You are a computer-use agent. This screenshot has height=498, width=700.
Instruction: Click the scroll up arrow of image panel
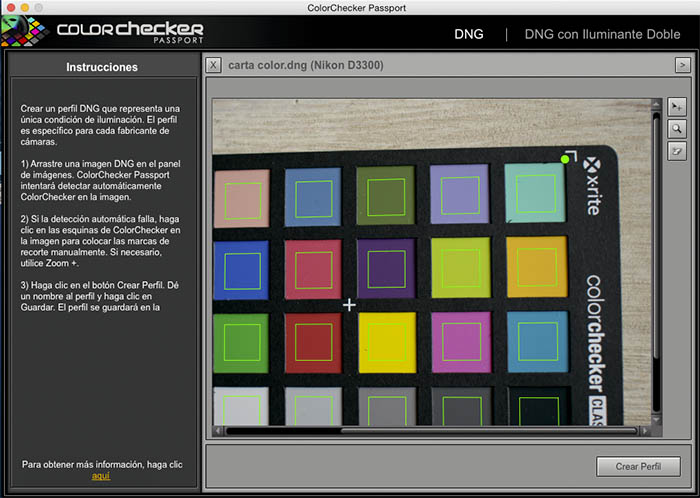pos(656,104)
